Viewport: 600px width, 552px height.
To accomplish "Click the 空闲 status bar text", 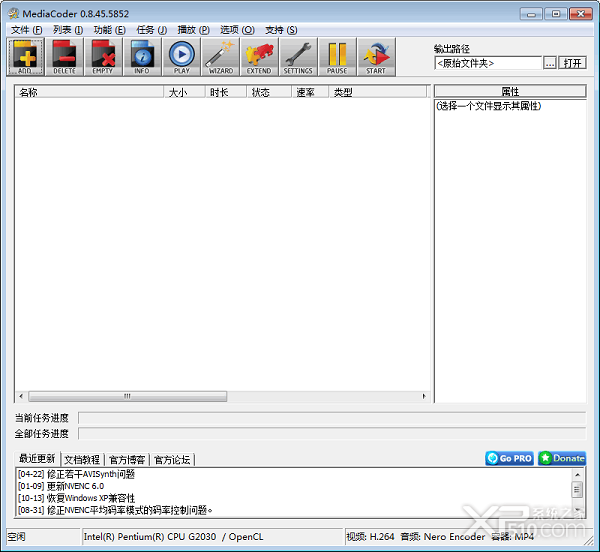I will tap(17, 537).
